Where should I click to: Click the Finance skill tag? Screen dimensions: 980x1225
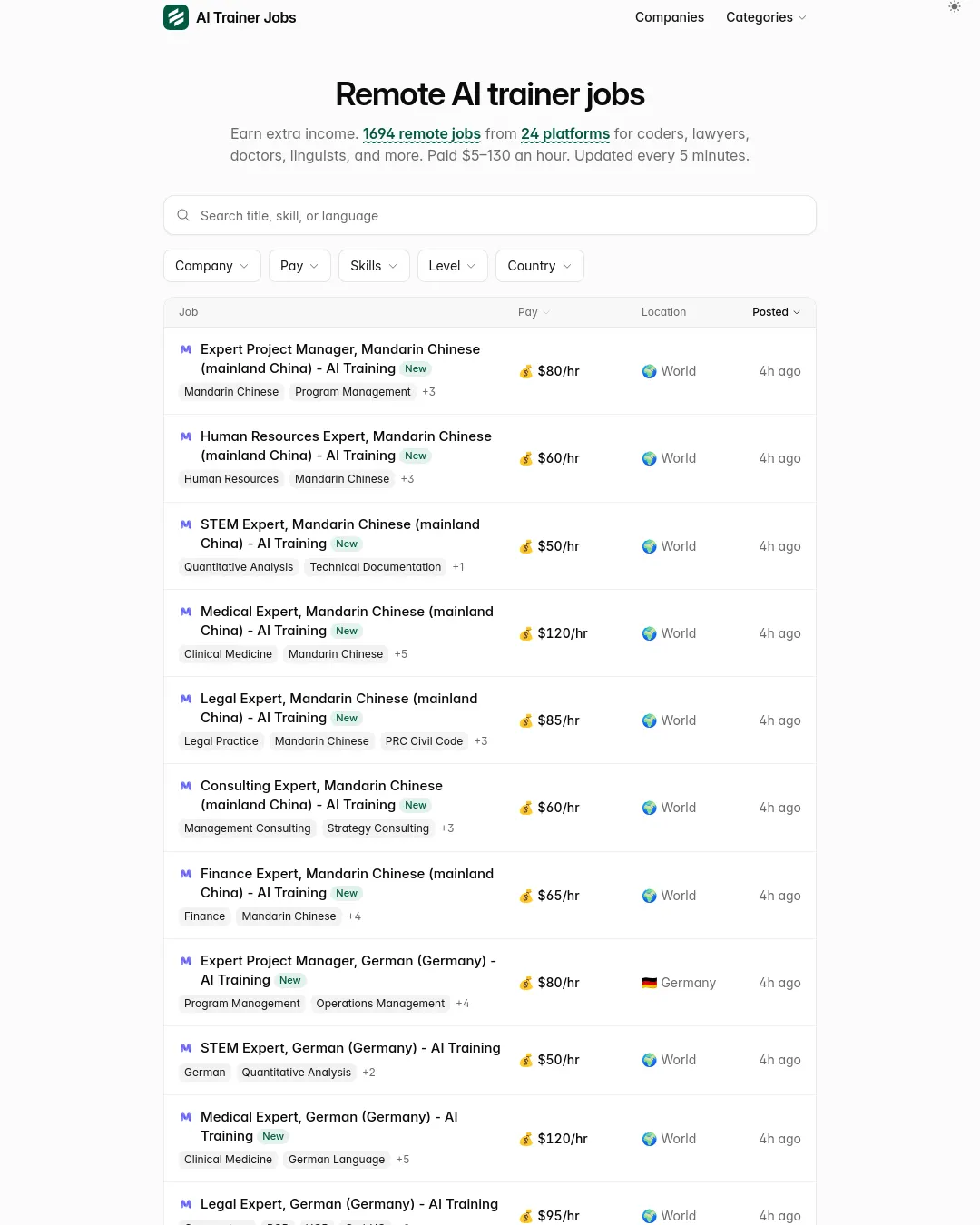coord(204,916)
